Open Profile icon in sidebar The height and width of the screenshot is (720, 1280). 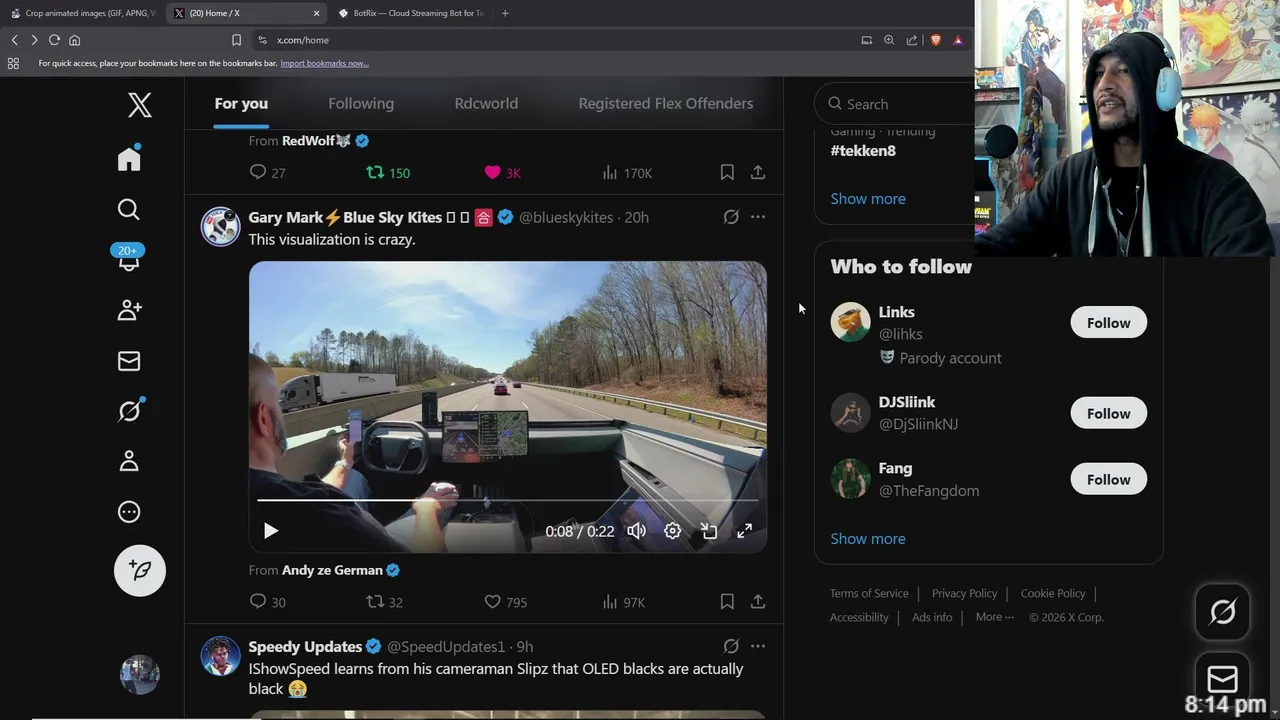click(x=129, y=461)
